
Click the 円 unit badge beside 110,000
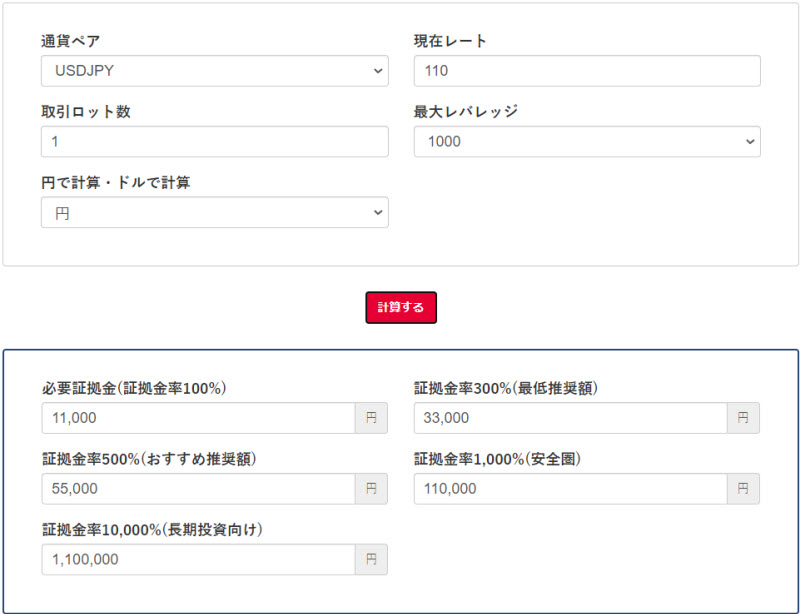point(743,489)
